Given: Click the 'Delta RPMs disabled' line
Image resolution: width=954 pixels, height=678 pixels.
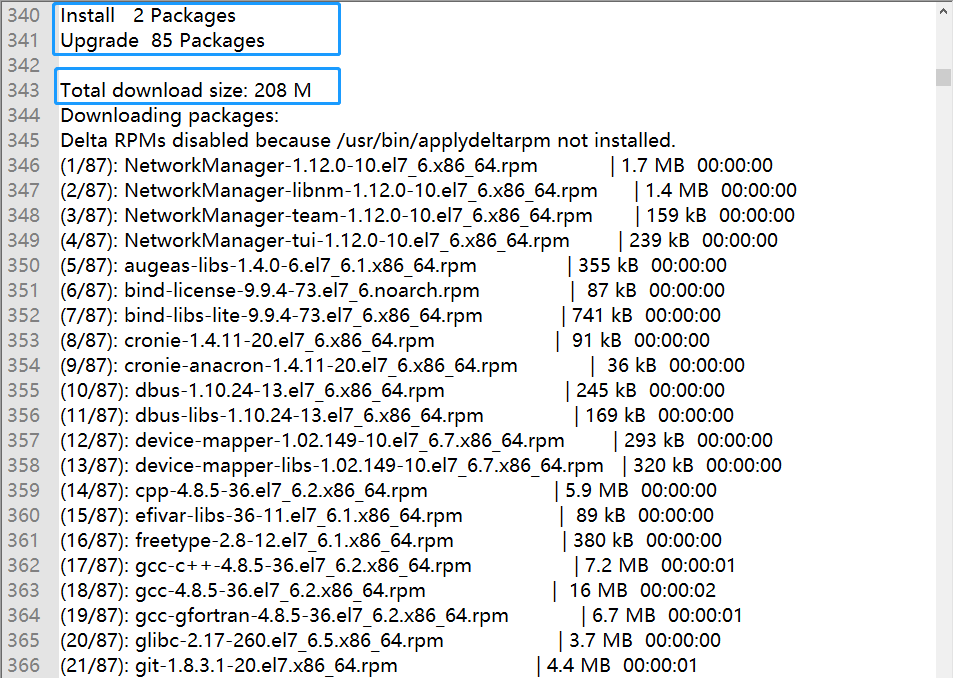Looking at the screenshot, I should click(x=368, y=140).
